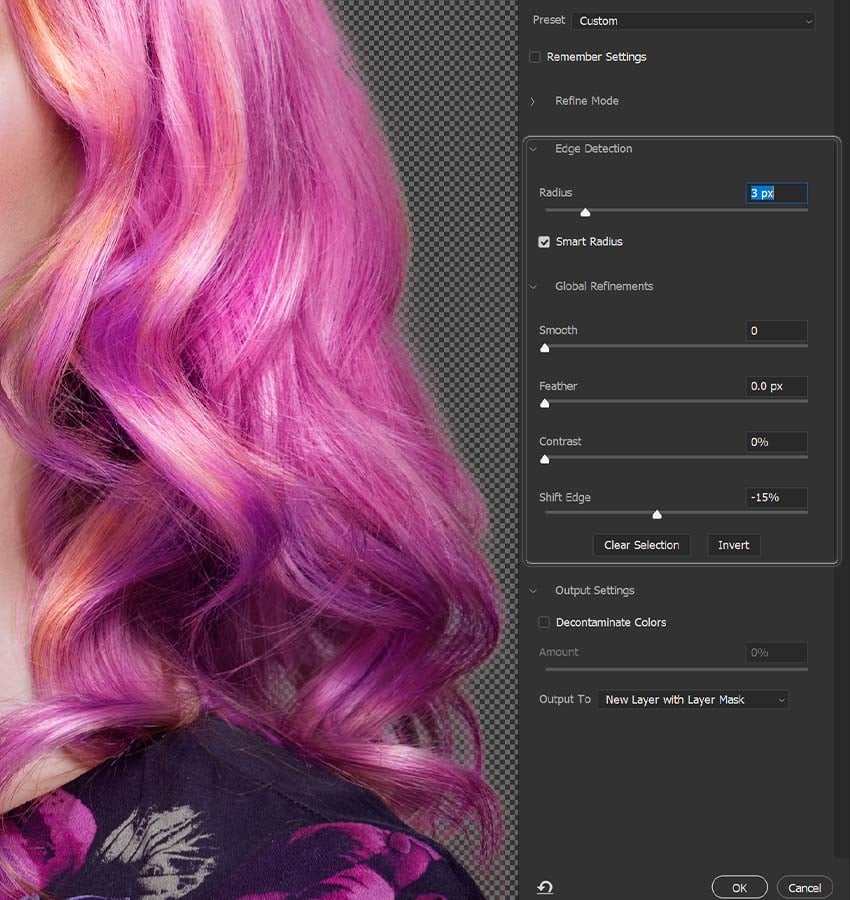Expand the Refine Mode section
The height and width of the screenshot is (900, 850).
click(x=536, y=101)
